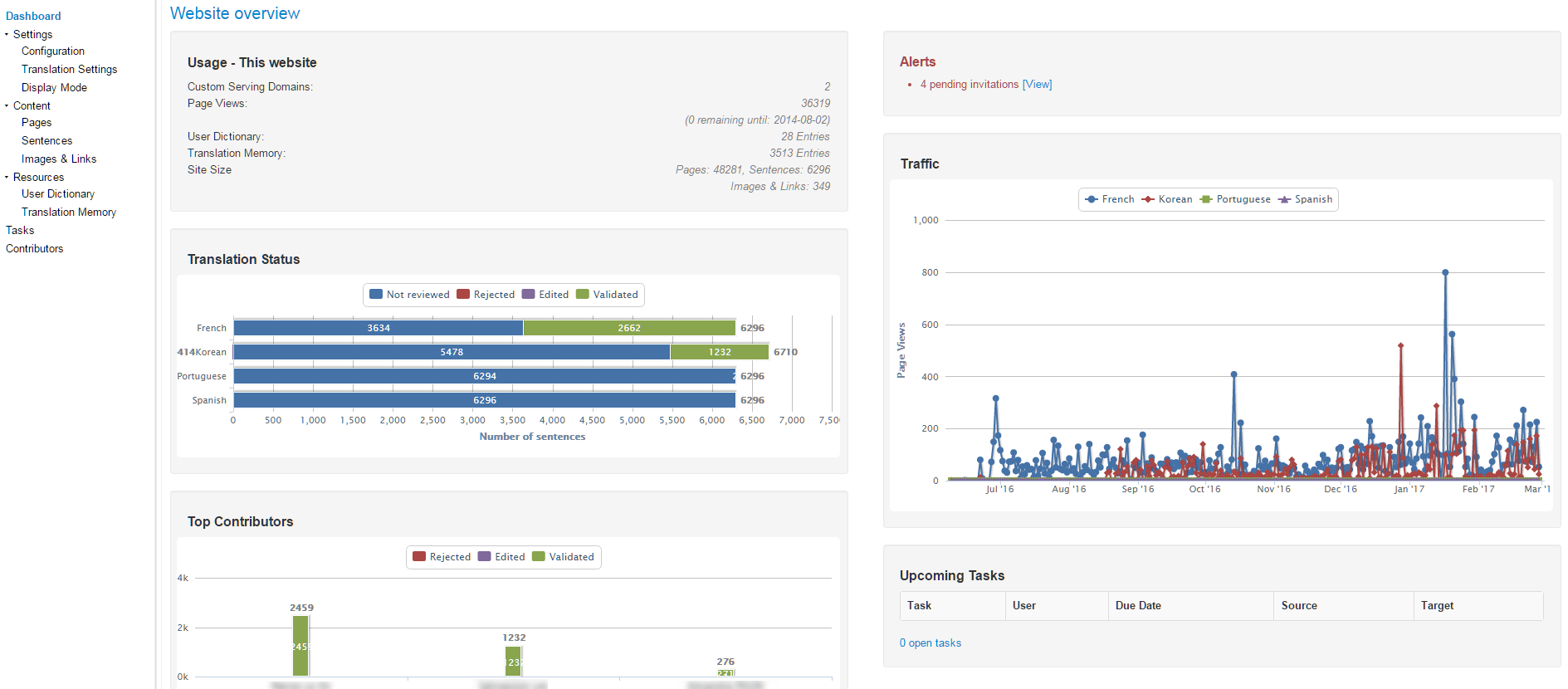Click Spanish bar showing 6296
Image resolution: width=1568 pixels, height=689 pixels.
pos(485,400)
